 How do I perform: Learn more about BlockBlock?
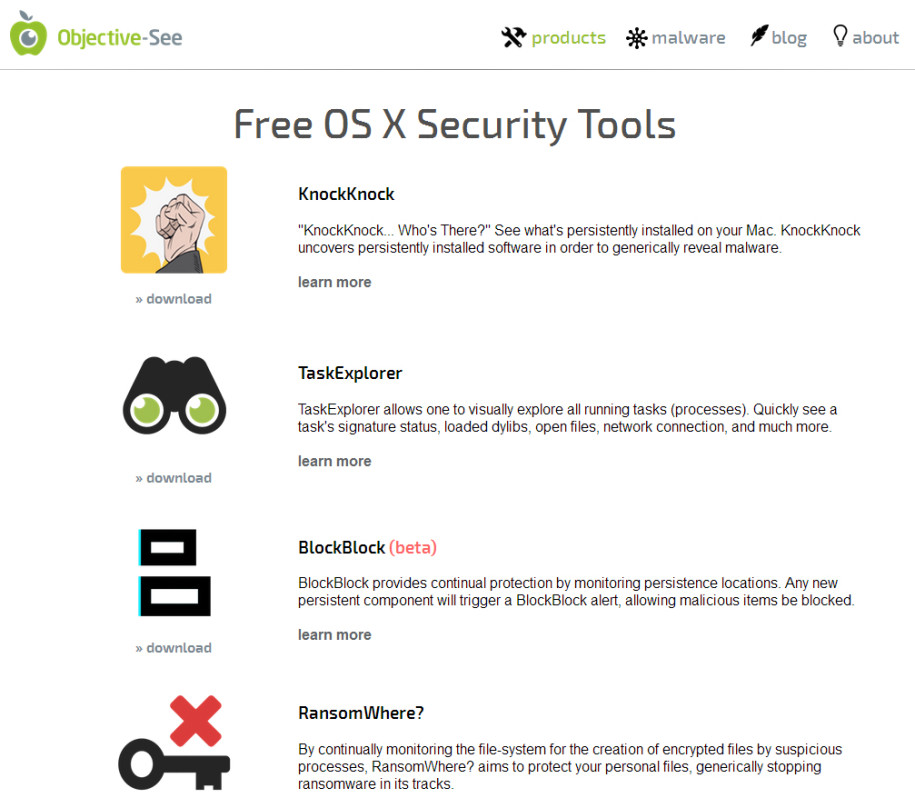(334, 635)
